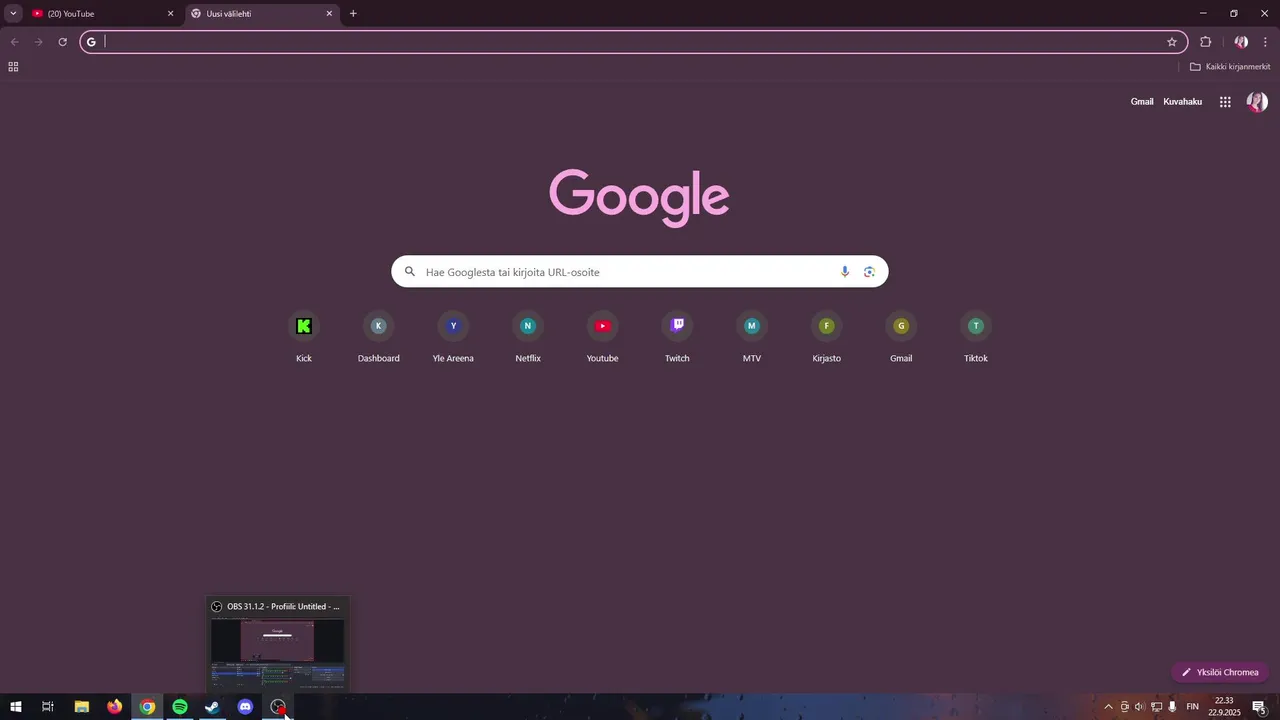Open Spotify from the taskbar
This screenshot has width=1280, height=720.
pyautogui.click(x=180, y=707)
